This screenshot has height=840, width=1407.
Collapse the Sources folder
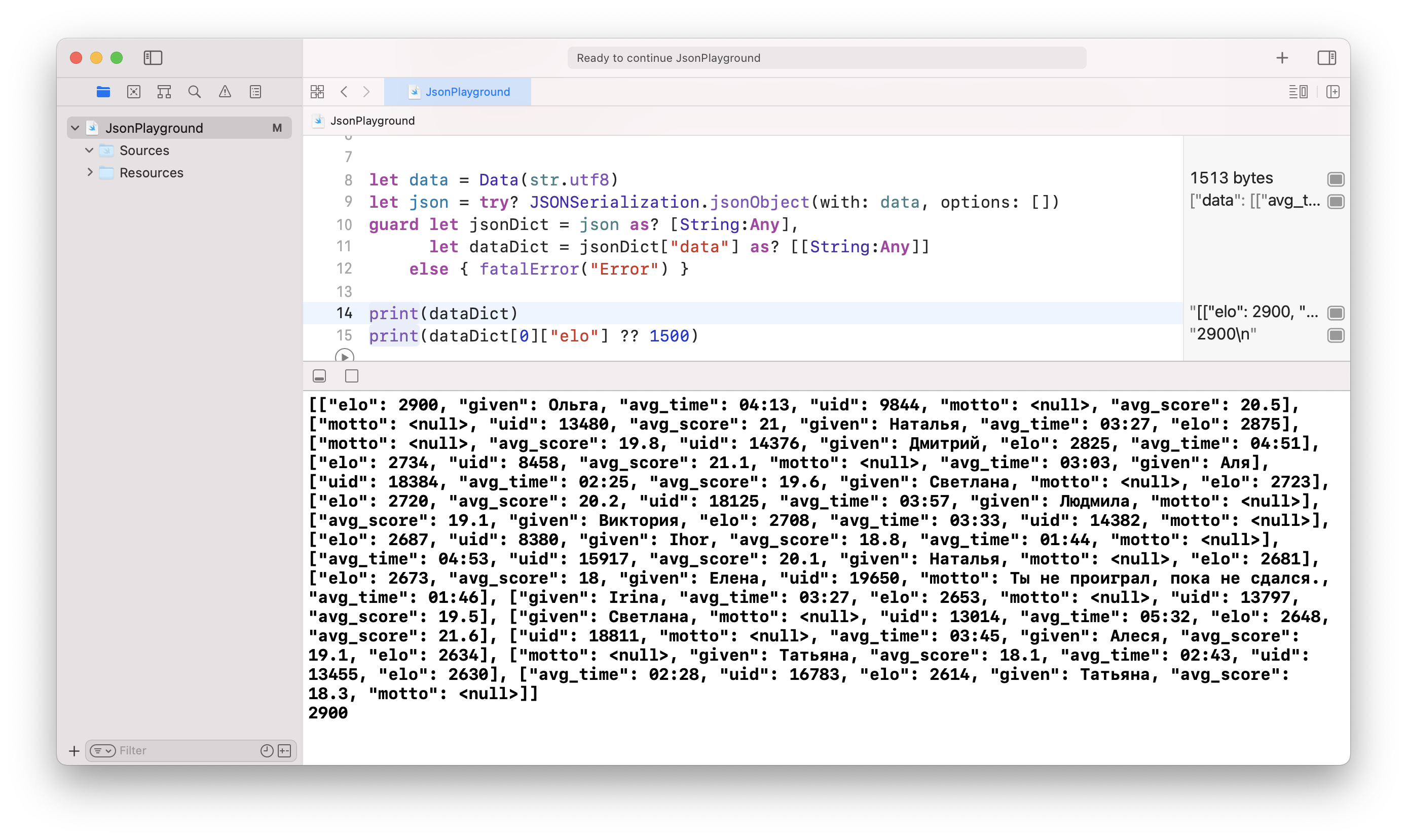89,150
